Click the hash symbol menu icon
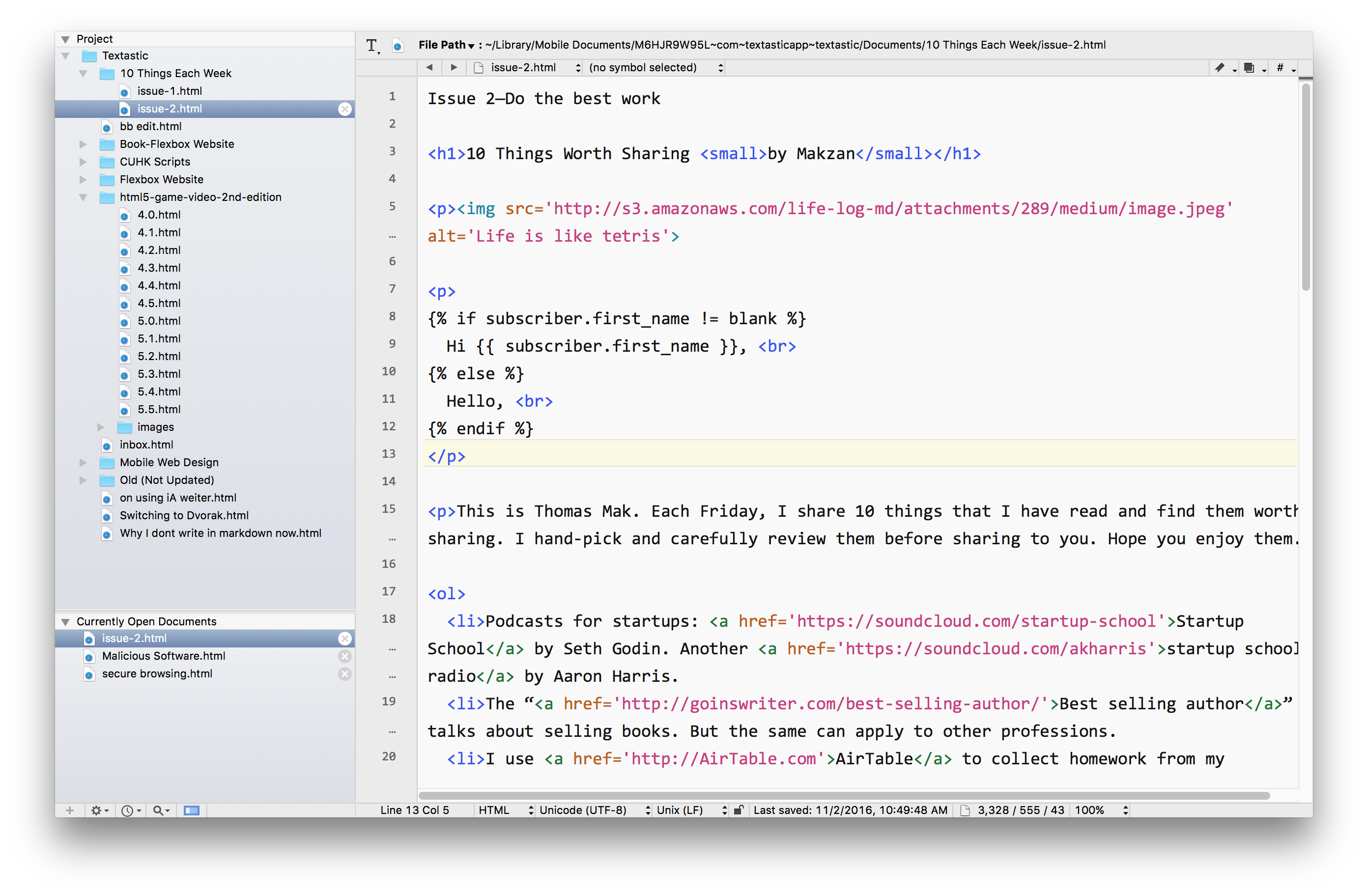 1280,68
